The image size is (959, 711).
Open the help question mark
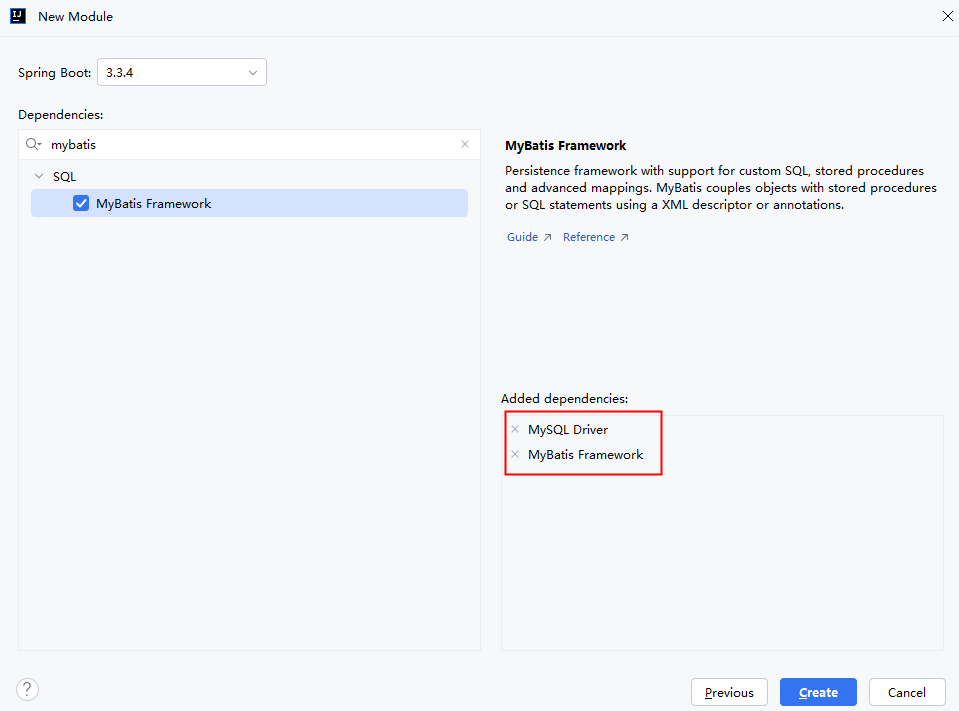[28, 690]
